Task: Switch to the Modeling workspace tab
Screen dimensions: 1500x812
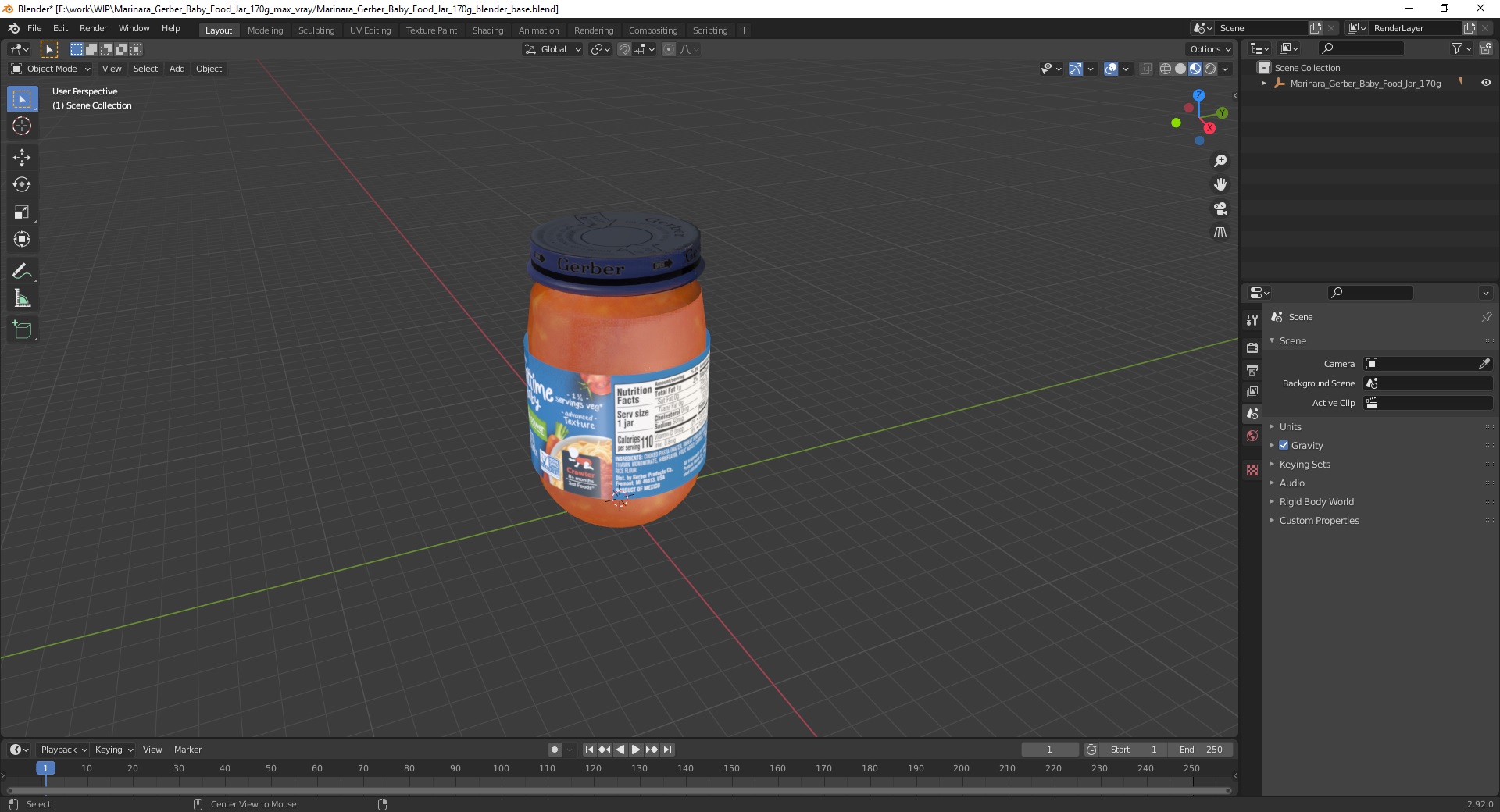Action: point(265,30)
